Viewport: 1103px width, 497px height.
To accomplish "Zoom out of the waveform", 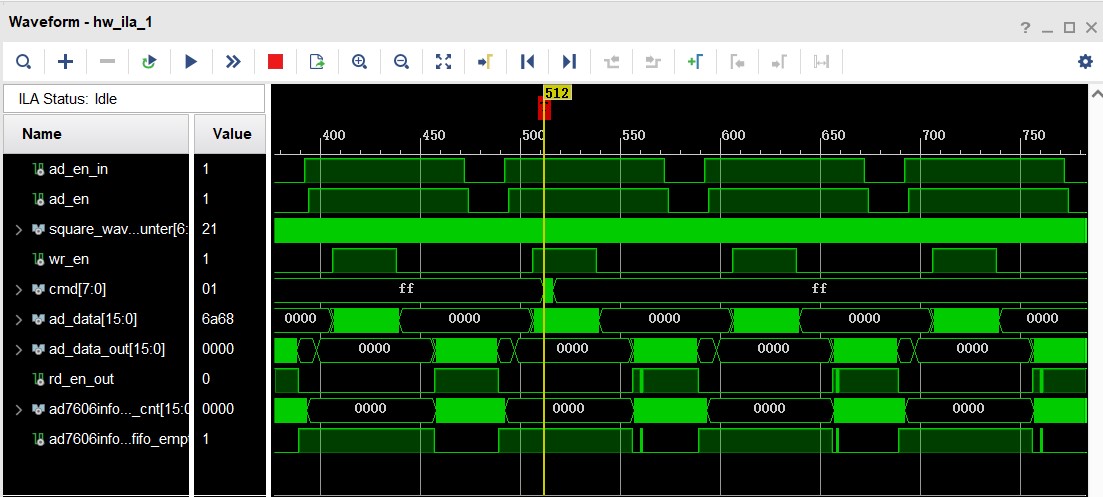I will 402,62.
